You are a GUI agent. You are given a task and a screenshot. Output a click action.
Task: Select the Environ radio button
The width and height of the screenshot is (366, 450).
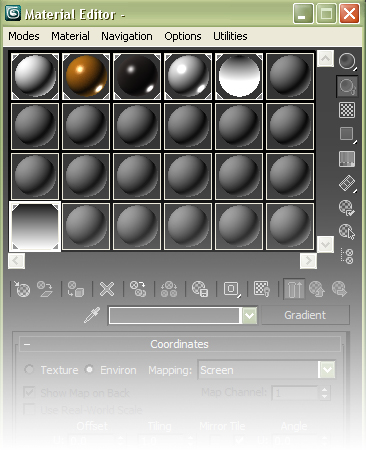pyautogui.click(x=89, y=370)
